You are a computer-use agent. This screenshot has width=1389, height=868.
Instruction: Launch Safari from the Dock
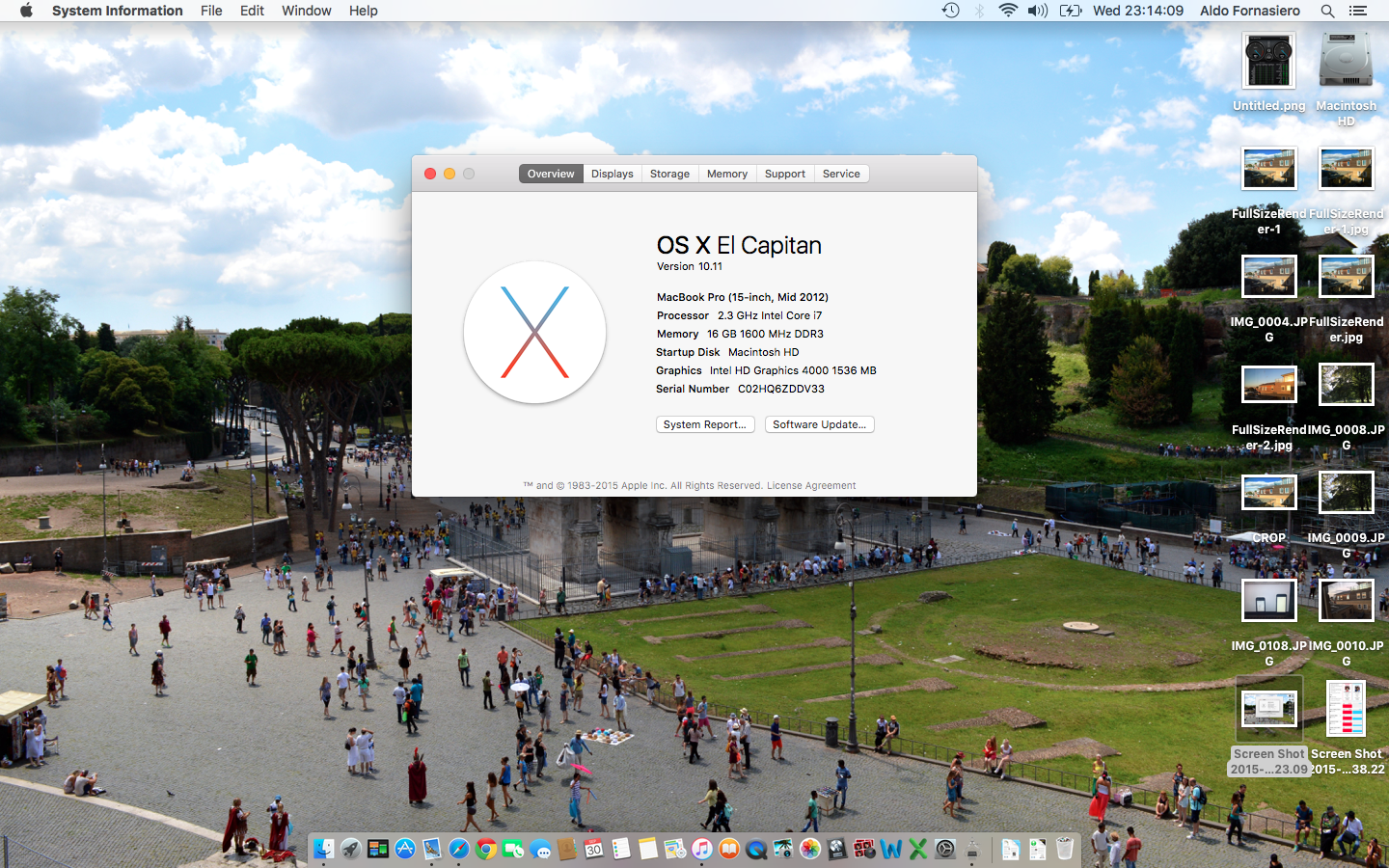tap(459, 849)
